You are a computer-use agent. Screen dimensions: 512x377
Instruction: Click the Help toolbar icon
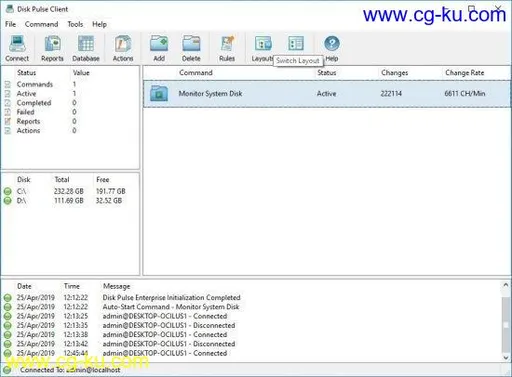click(332, 44)
